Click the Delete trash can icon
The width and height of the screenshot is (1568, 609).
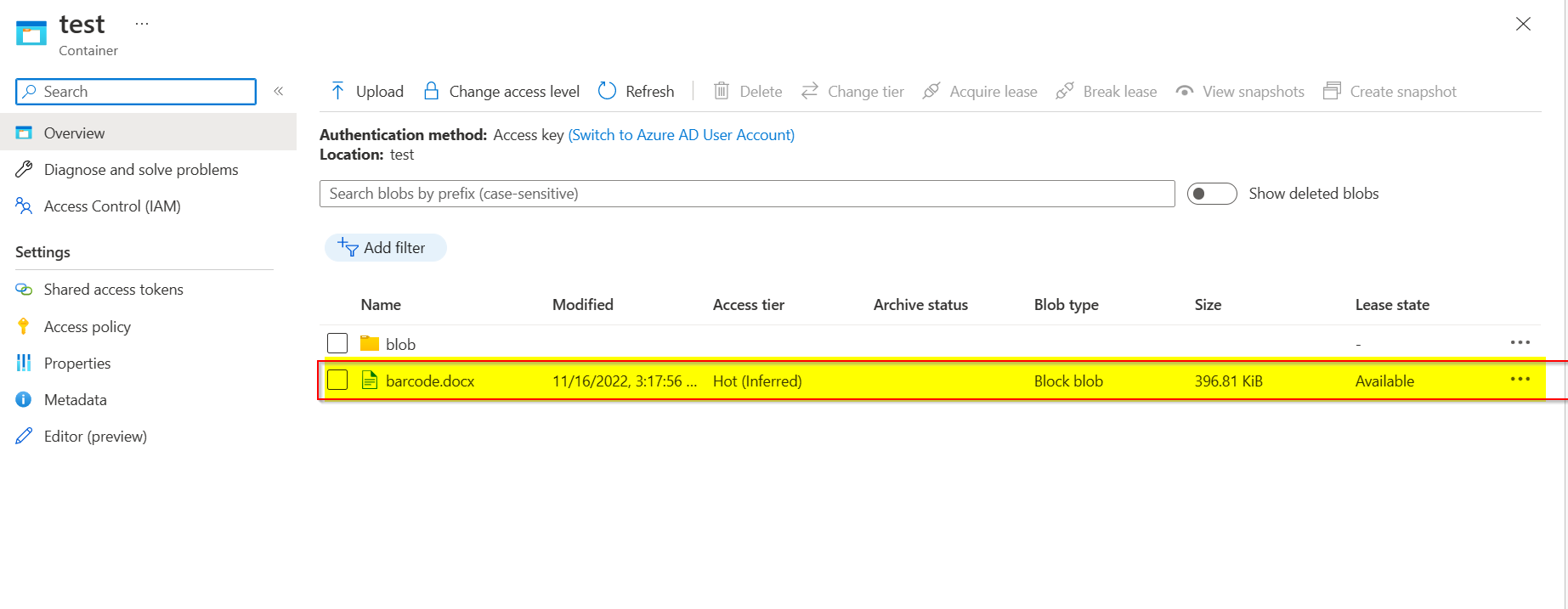pyautogui.click(x=722, y=91)
